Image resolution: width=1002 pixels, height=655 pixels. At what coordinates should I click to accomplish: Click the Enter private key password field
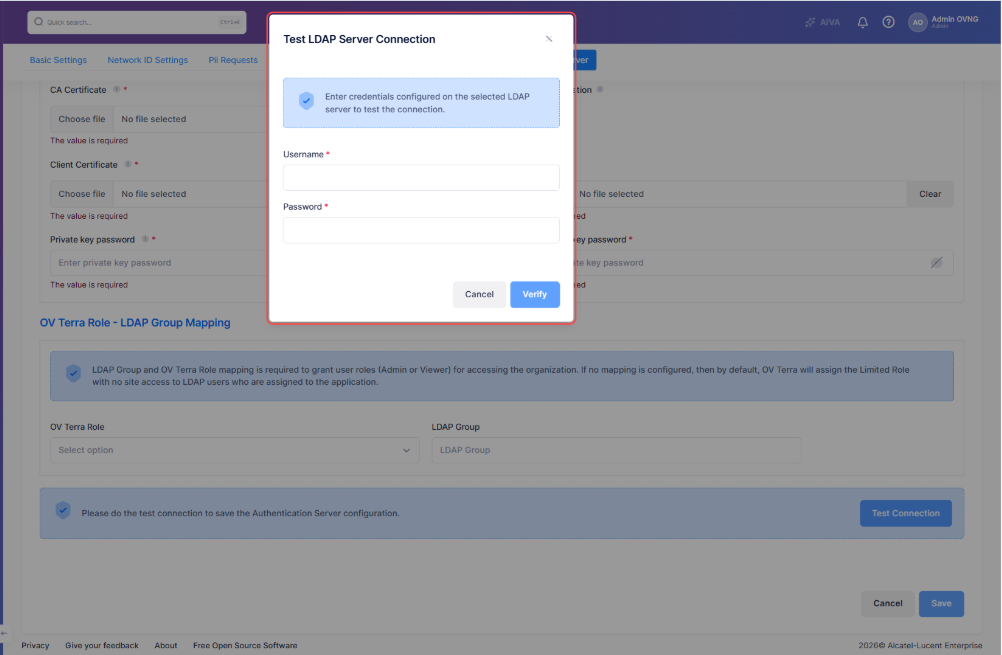click(x=160, y=263)
